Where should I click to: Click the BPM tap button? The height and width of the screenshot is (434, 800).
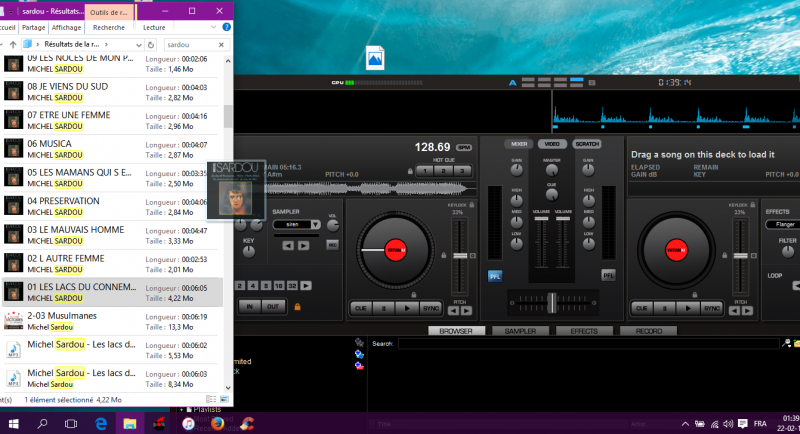464,147
